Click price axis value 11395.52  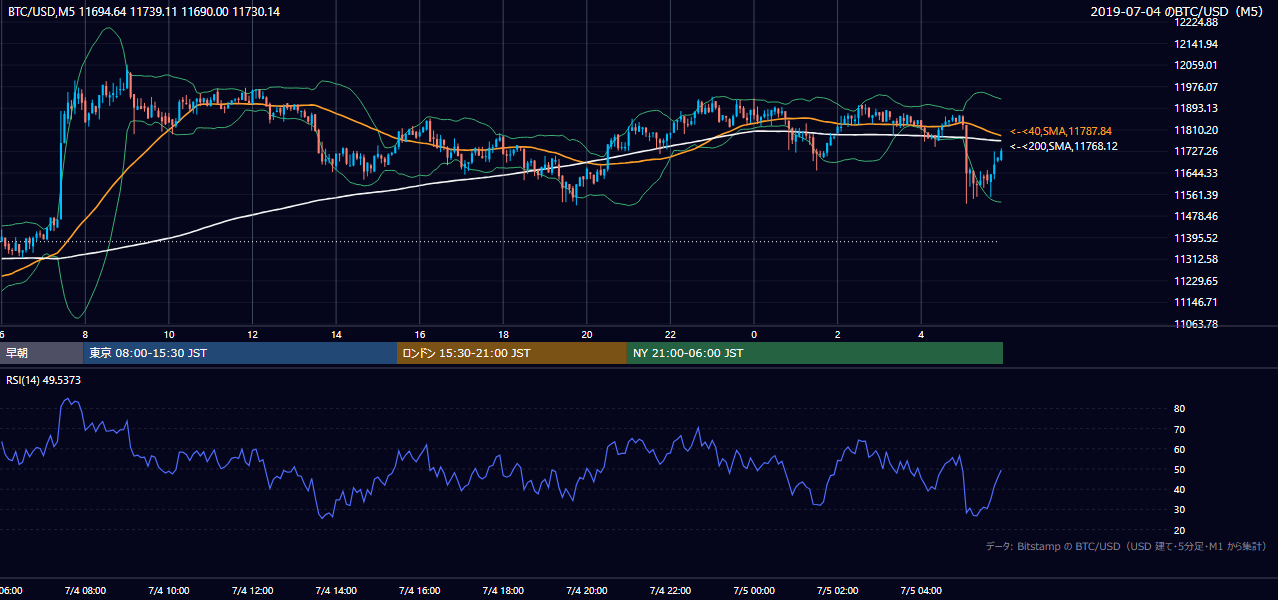1197,238
